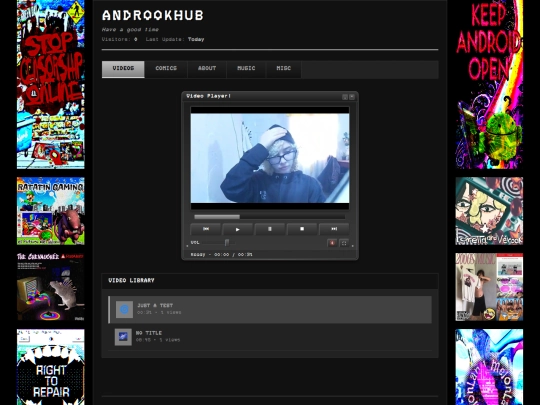The height and width of the screenshot is (405, 540).
Task: Open the rat and TV banner
Action: 51,287
